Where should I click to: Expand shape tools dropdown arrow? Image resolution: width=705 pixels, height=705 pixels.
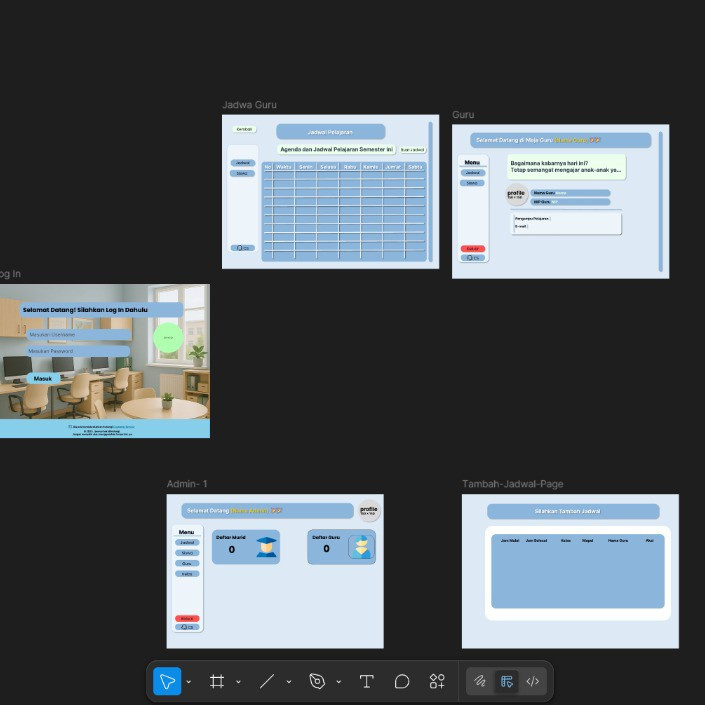coord(289,682)
